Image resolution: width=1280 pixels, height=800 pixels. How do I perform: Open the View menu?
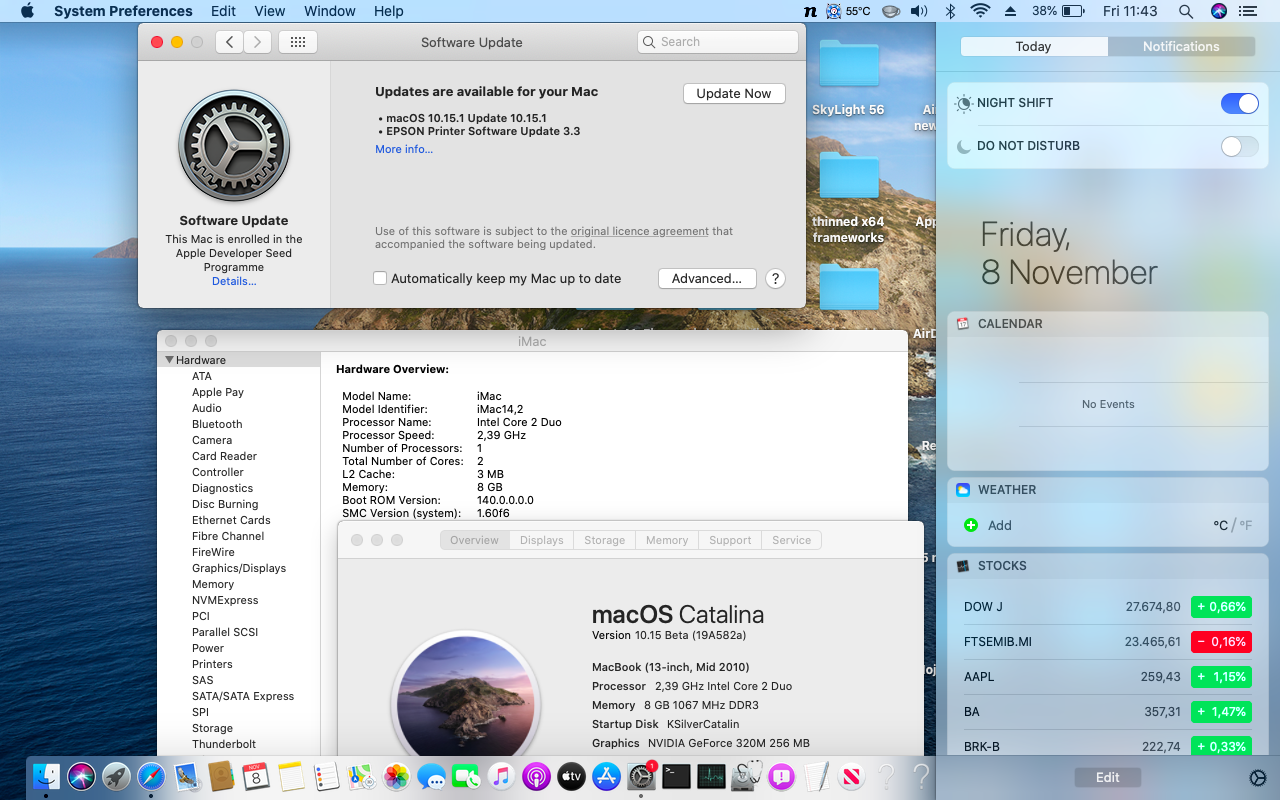[x=270, y=11]
